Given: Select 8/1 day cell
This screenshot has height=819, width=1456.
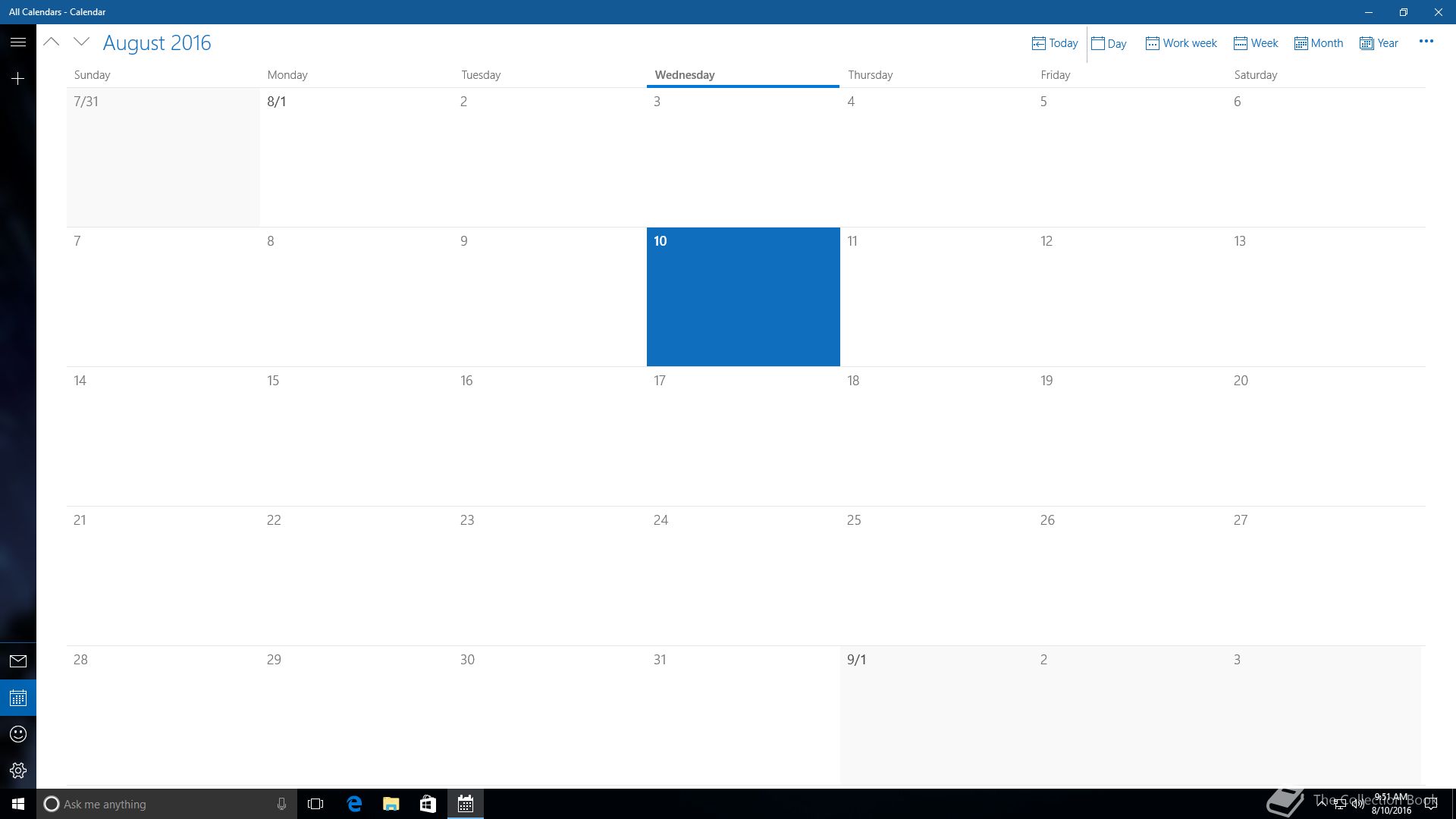Looking at the screenshot, I should 356,157.
